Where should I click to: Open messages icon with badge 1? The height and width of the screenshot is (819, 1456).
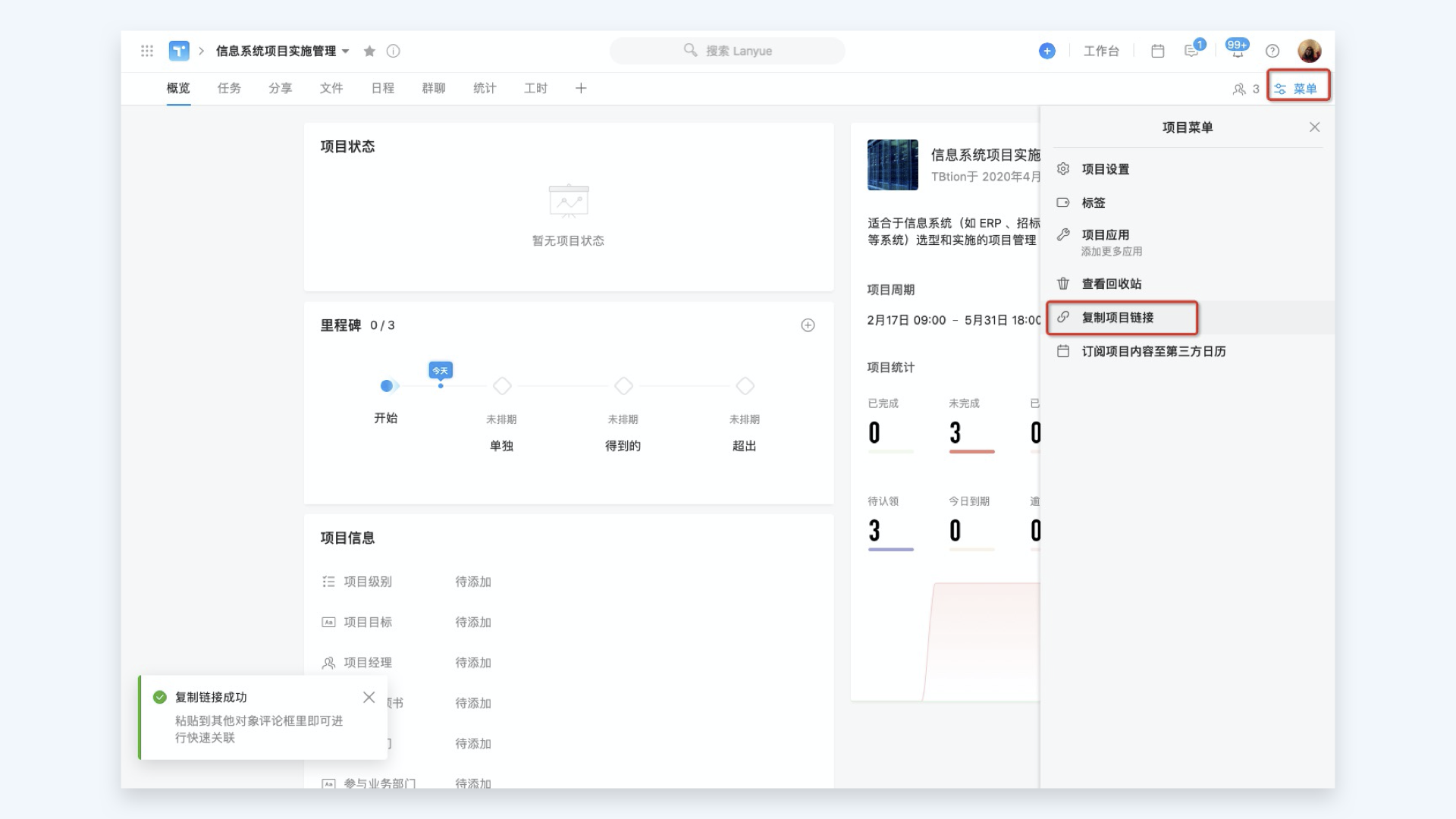pos(1194,49)
